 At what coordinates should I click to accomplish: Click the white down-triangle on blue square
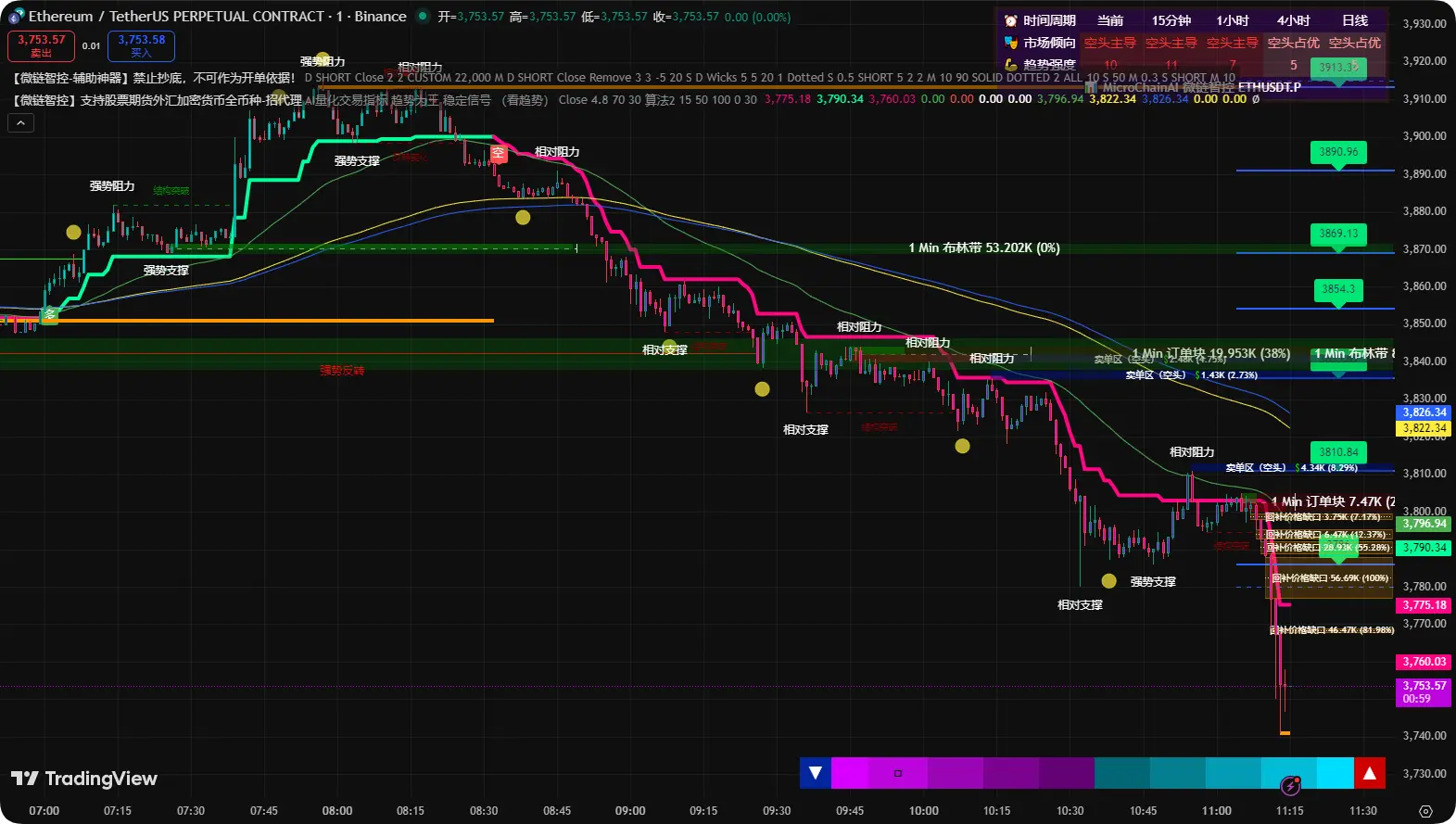pos(815,773)
